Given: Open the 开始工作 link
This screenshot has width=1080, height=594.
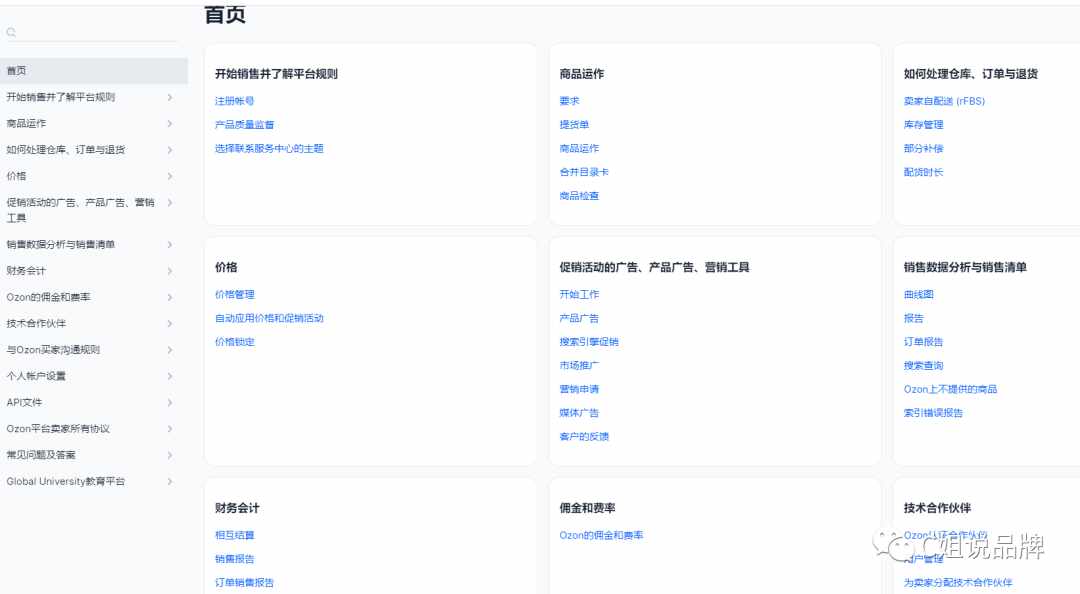Looking at the screenshot, I should click(x=579, y=294).
